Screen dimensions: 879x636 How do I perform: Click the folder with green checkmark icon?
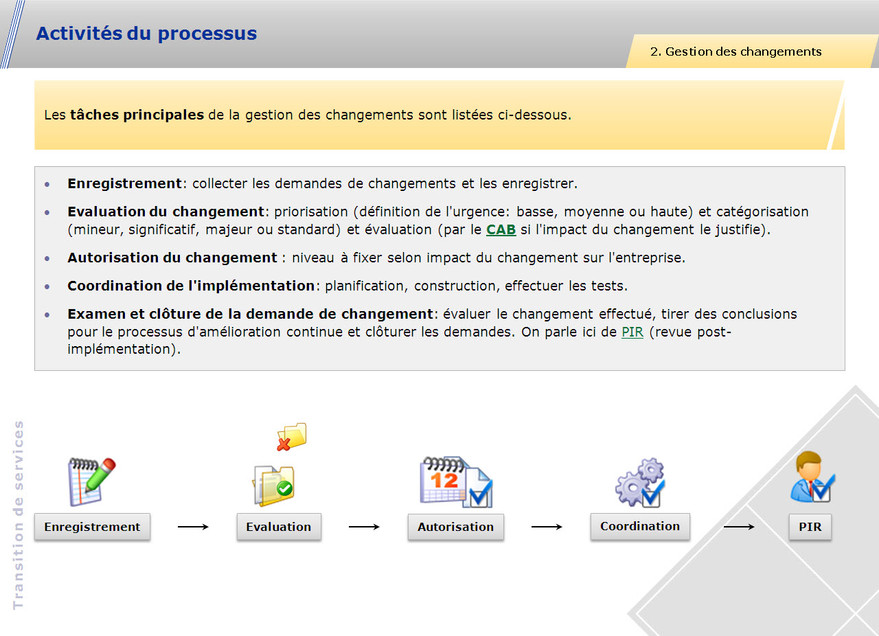coord(273,485)
